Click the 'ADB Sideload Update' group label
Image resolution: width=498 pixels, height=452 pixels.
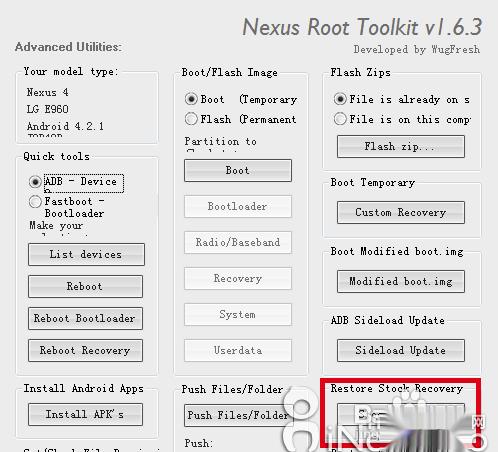click(388, 321)
